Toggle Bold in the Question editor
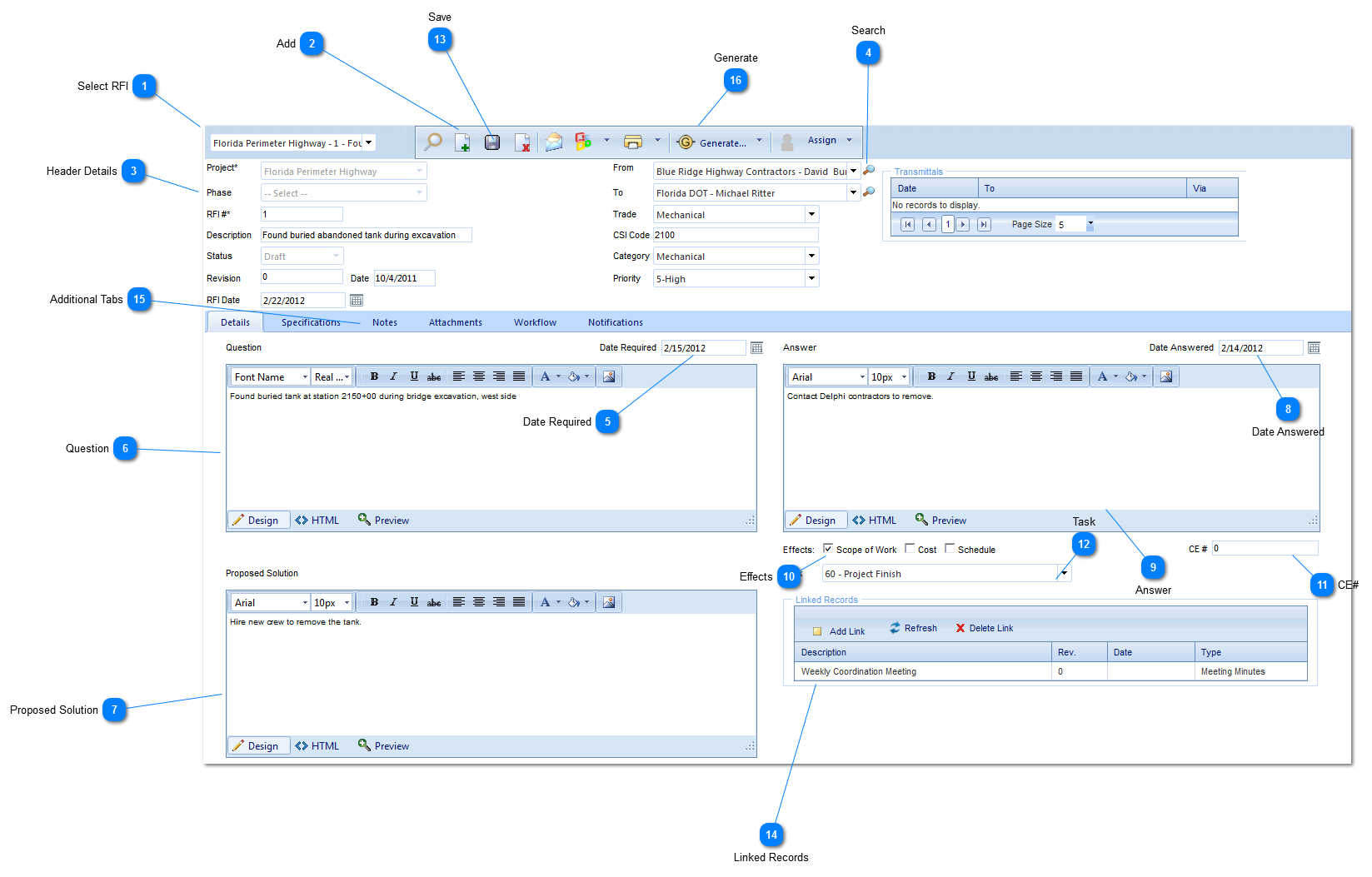1372x877 pixels. pos(374,376)
